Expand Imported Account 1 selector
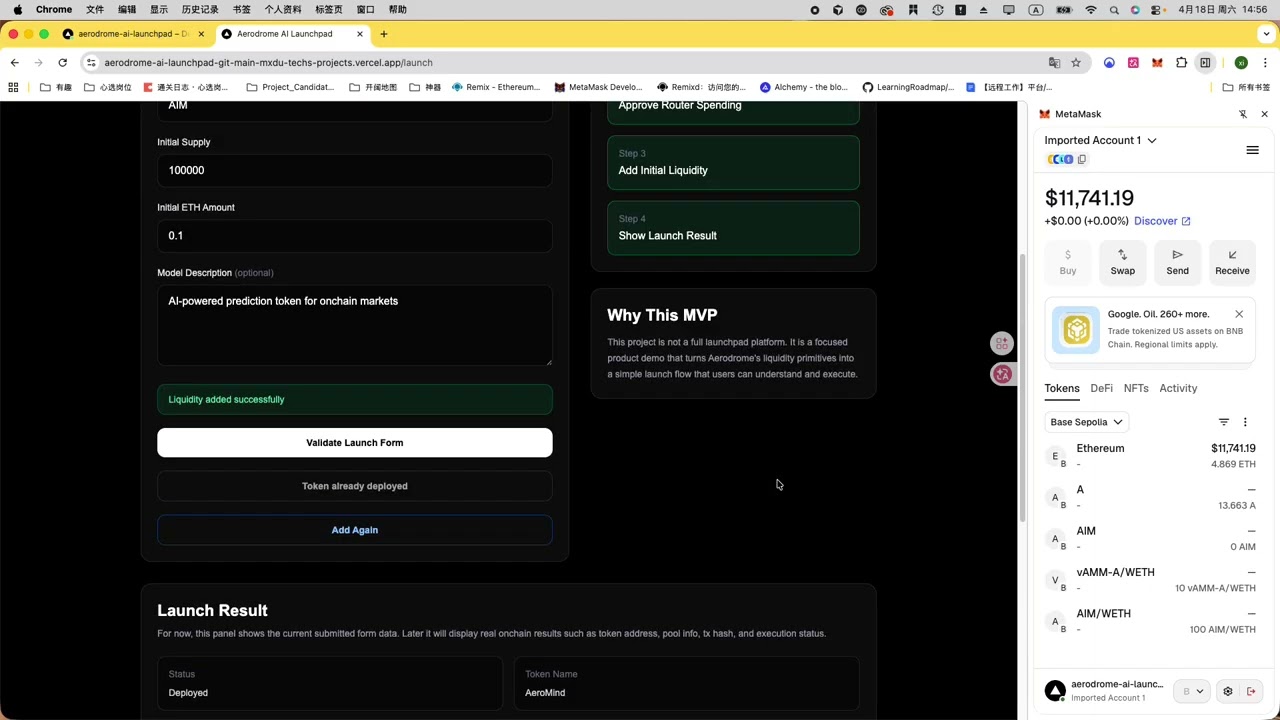Viewport: 1280px width, 720px height. click(1100, 140)
